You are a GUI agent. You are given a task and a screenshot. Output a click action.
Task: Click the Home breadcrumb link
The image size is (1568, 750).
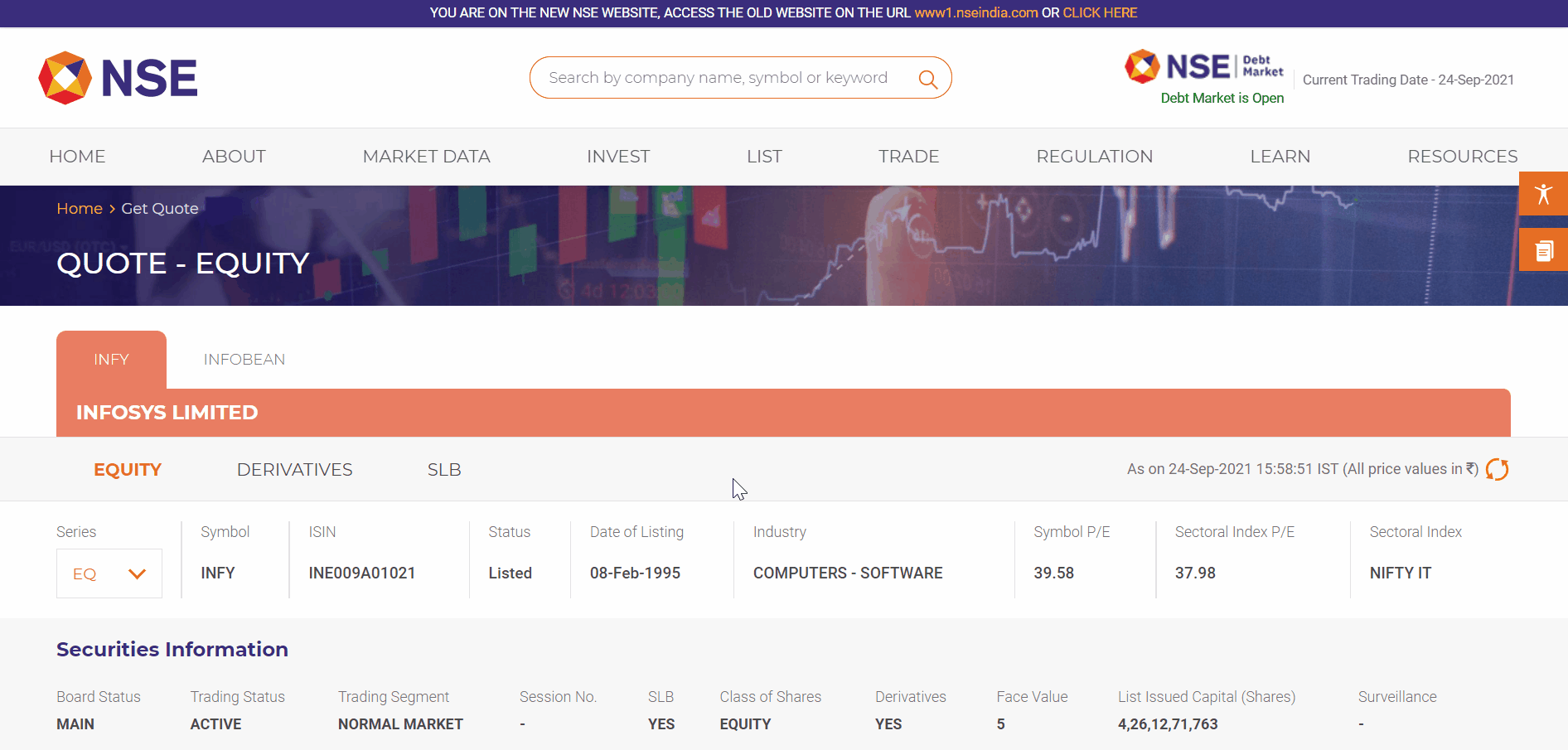coord(80,209)
